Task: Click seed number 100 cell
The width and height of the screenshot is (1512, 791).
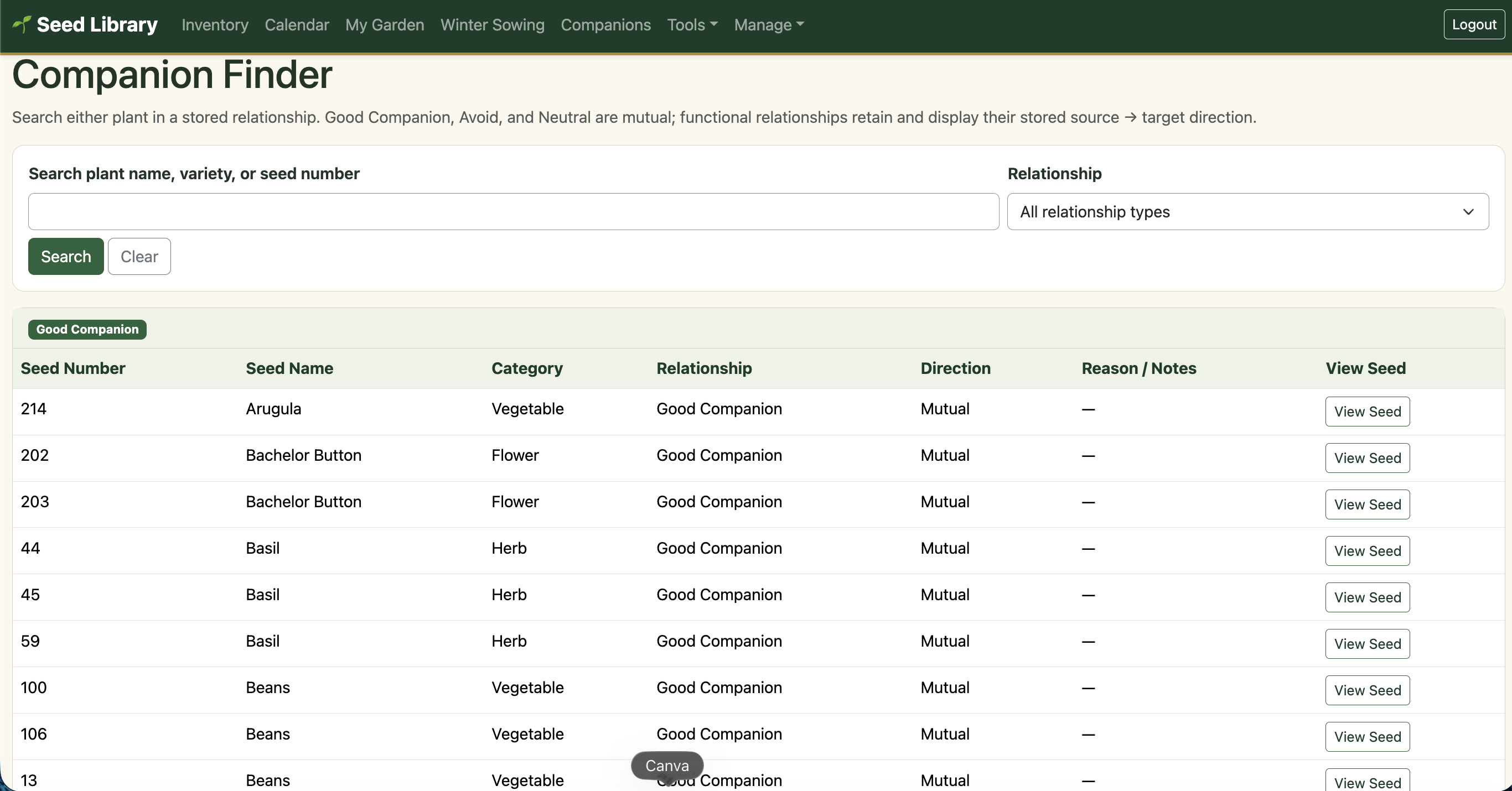Action: [33, 687]
